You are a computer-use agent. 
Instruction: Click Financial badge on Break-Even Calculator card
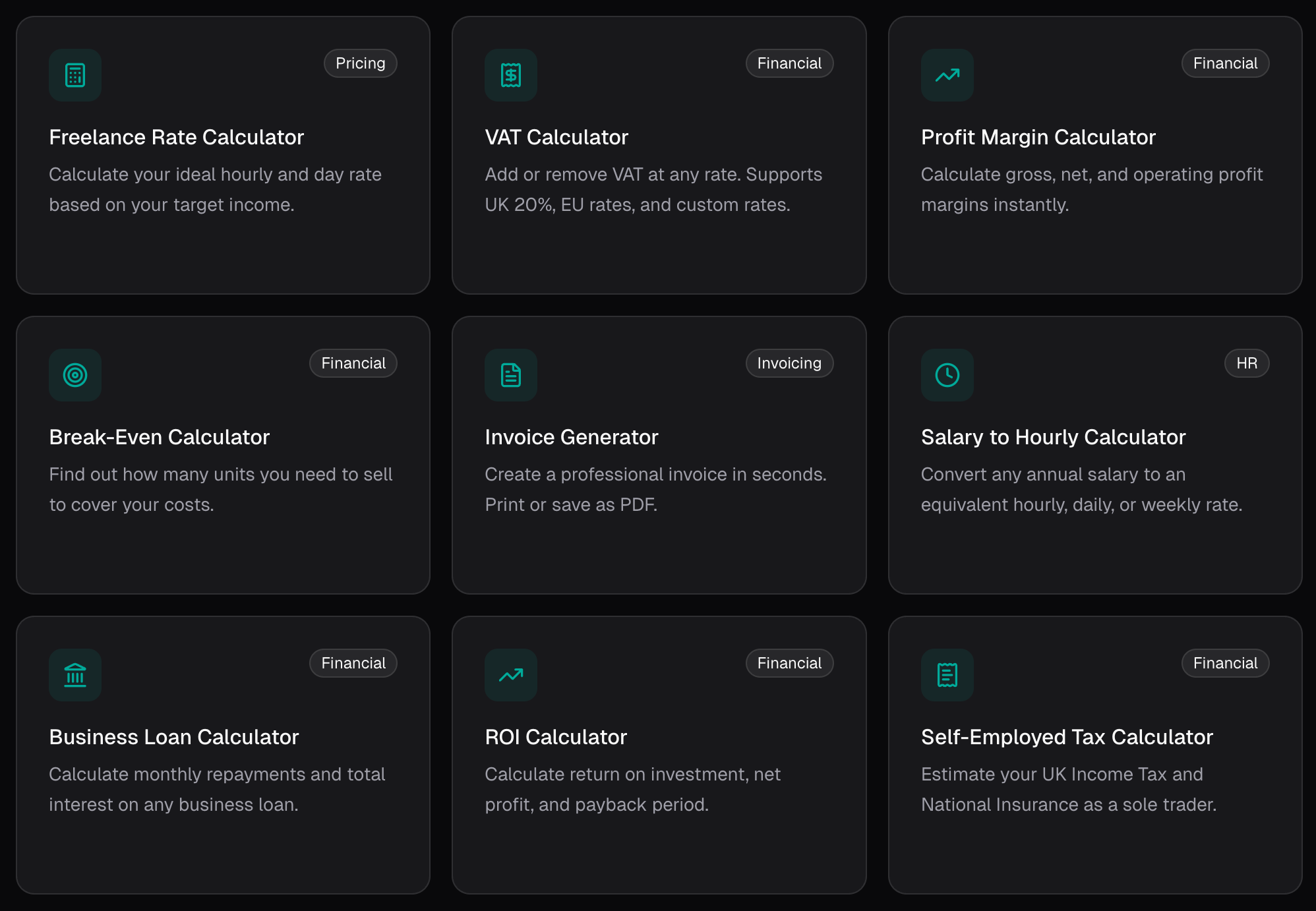point(353,363)
